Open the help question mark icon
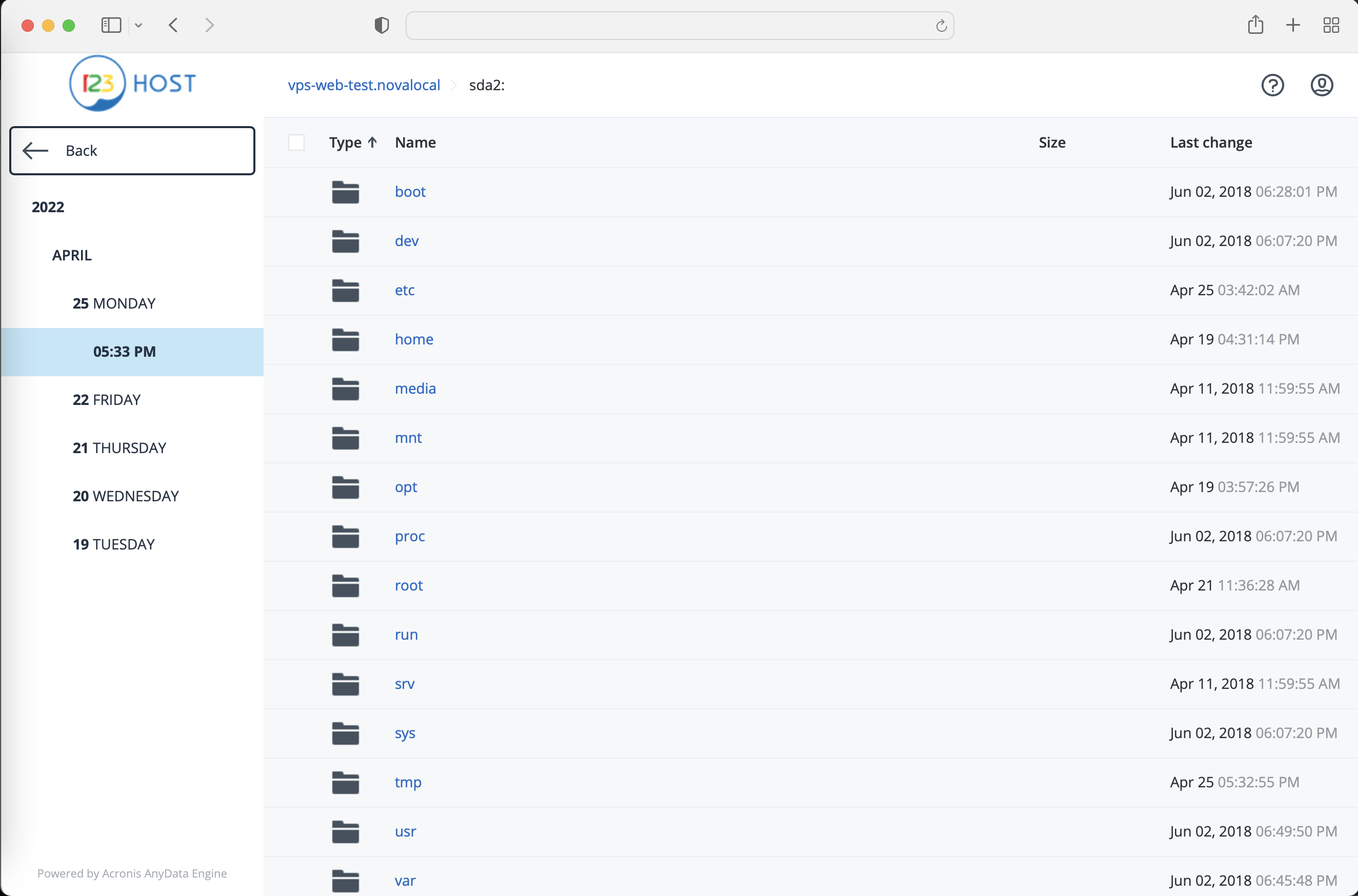 click(x=1272, y=85)
